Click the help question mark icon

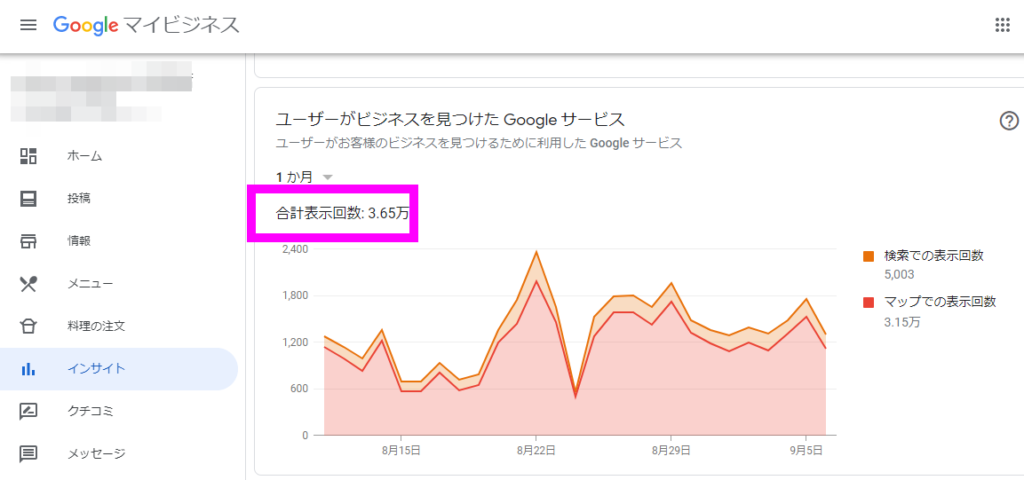1009,121
